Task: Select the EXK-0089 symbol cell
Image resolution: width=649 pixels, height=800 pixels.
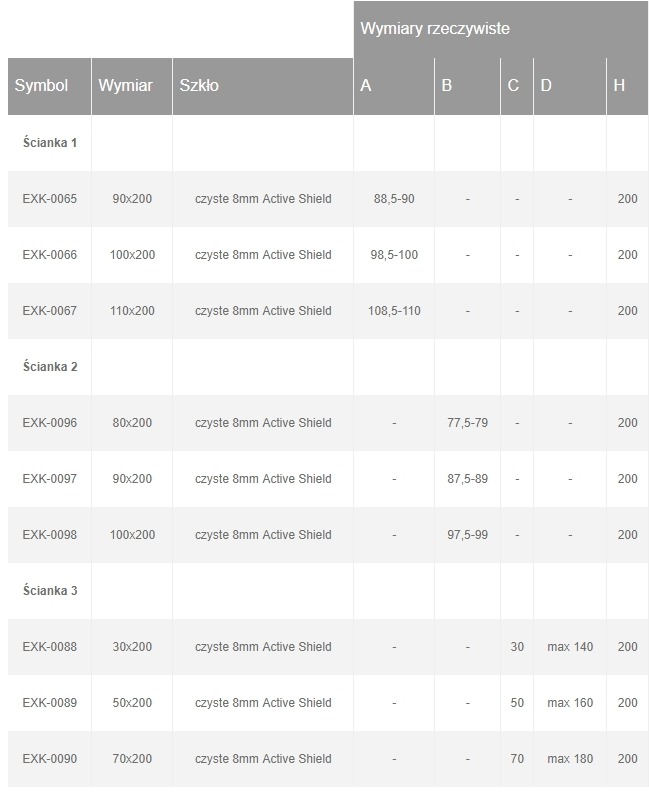Action: 49,703
